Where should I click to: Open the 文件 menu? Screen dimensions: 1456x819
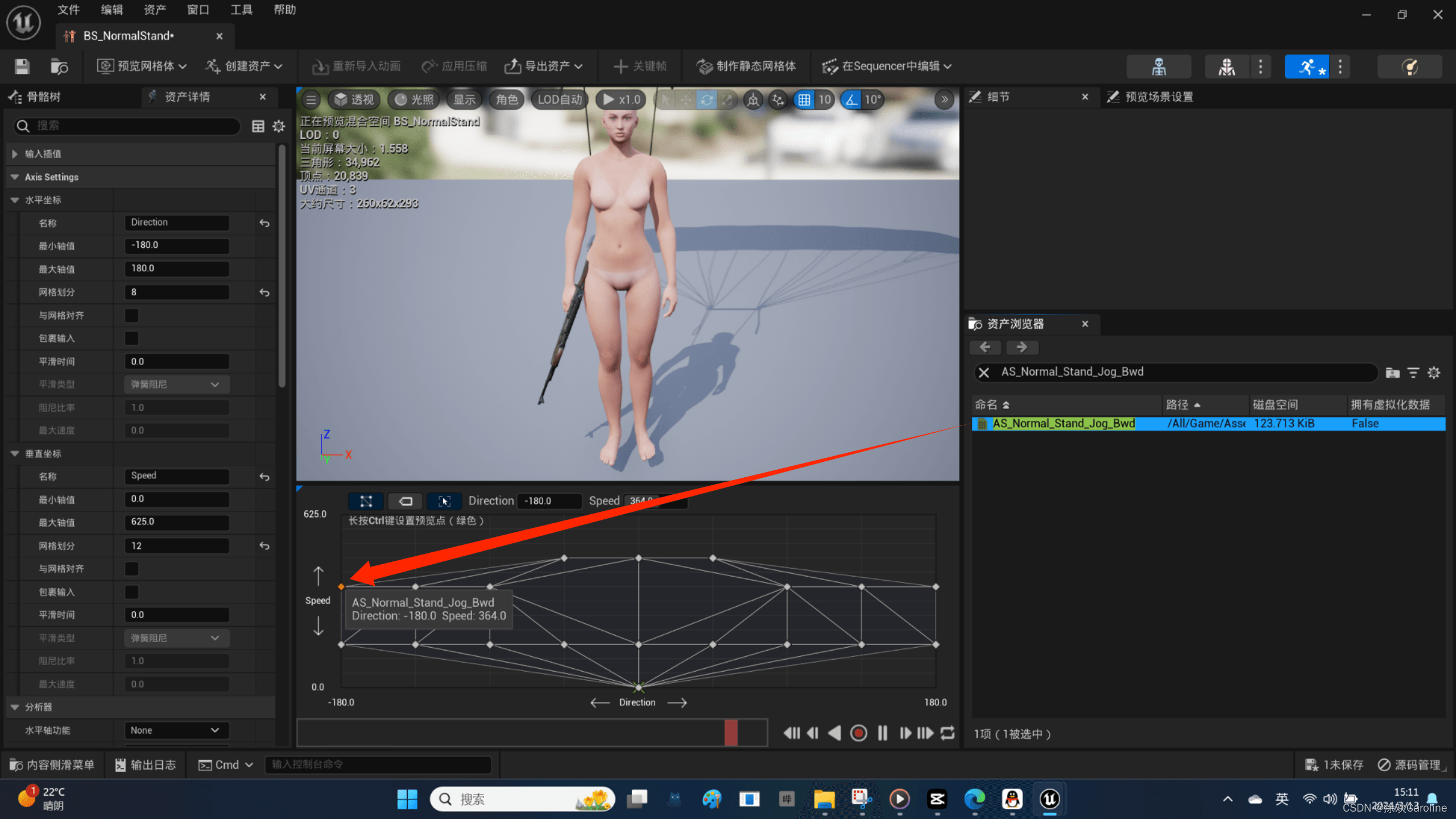point(68,10)
